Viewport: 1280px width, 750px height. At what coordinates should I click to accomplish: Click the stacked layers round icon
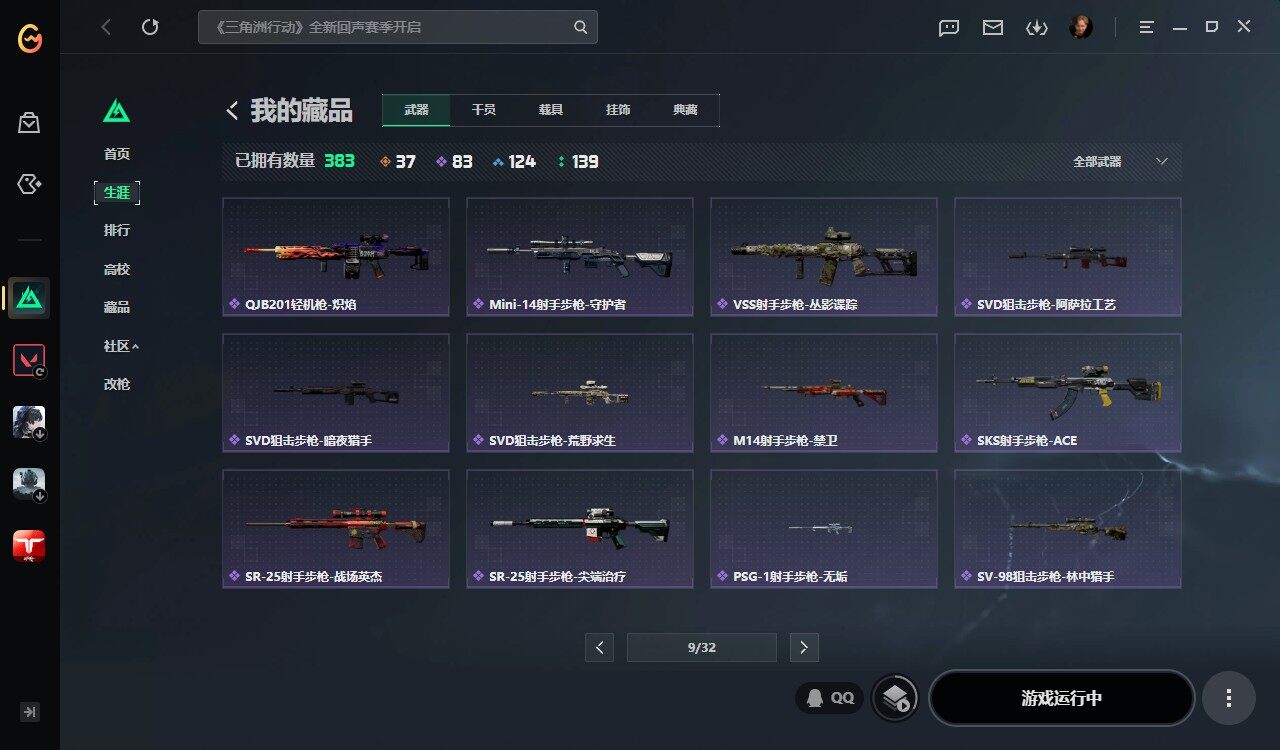pyautogui.click(x=895, y=698)
